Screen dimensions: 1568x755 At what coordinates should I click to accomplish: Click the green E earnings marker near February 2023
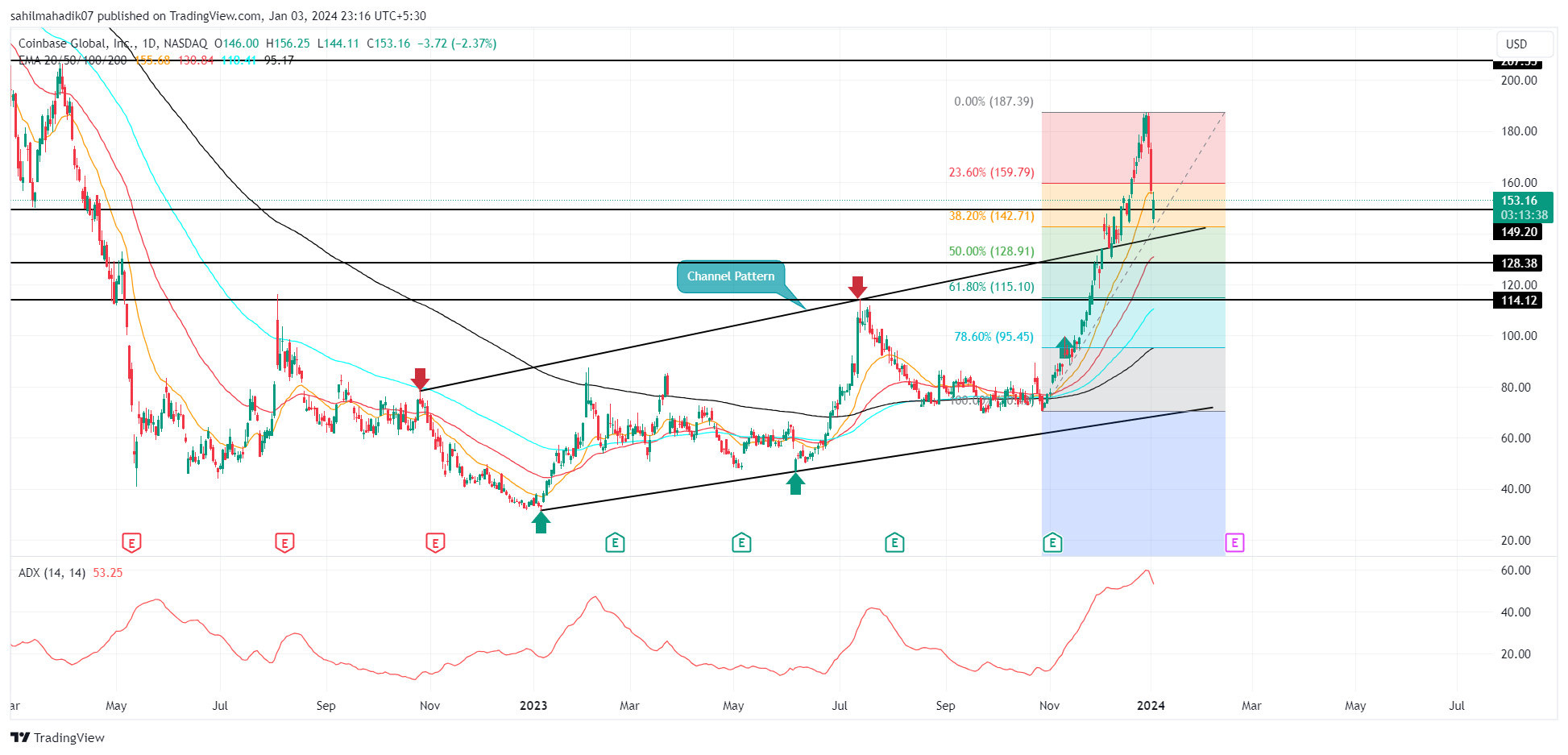point(614,543)
